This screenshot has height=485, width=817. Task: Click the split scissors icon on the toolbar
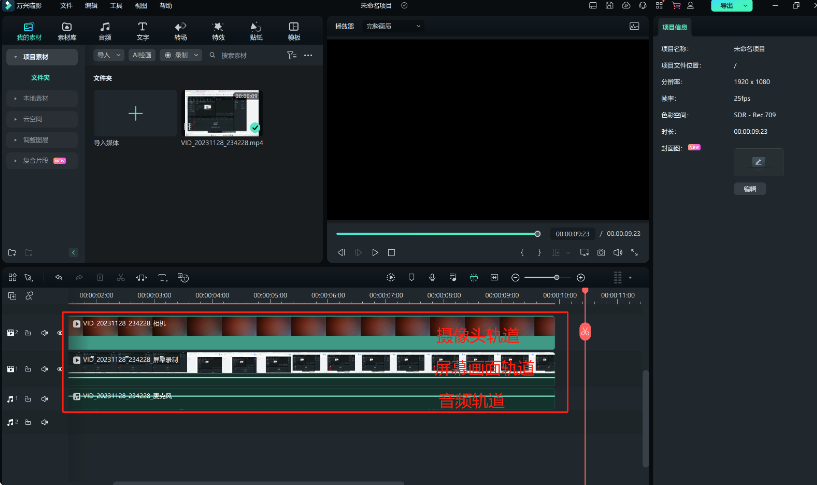point(120,277)
